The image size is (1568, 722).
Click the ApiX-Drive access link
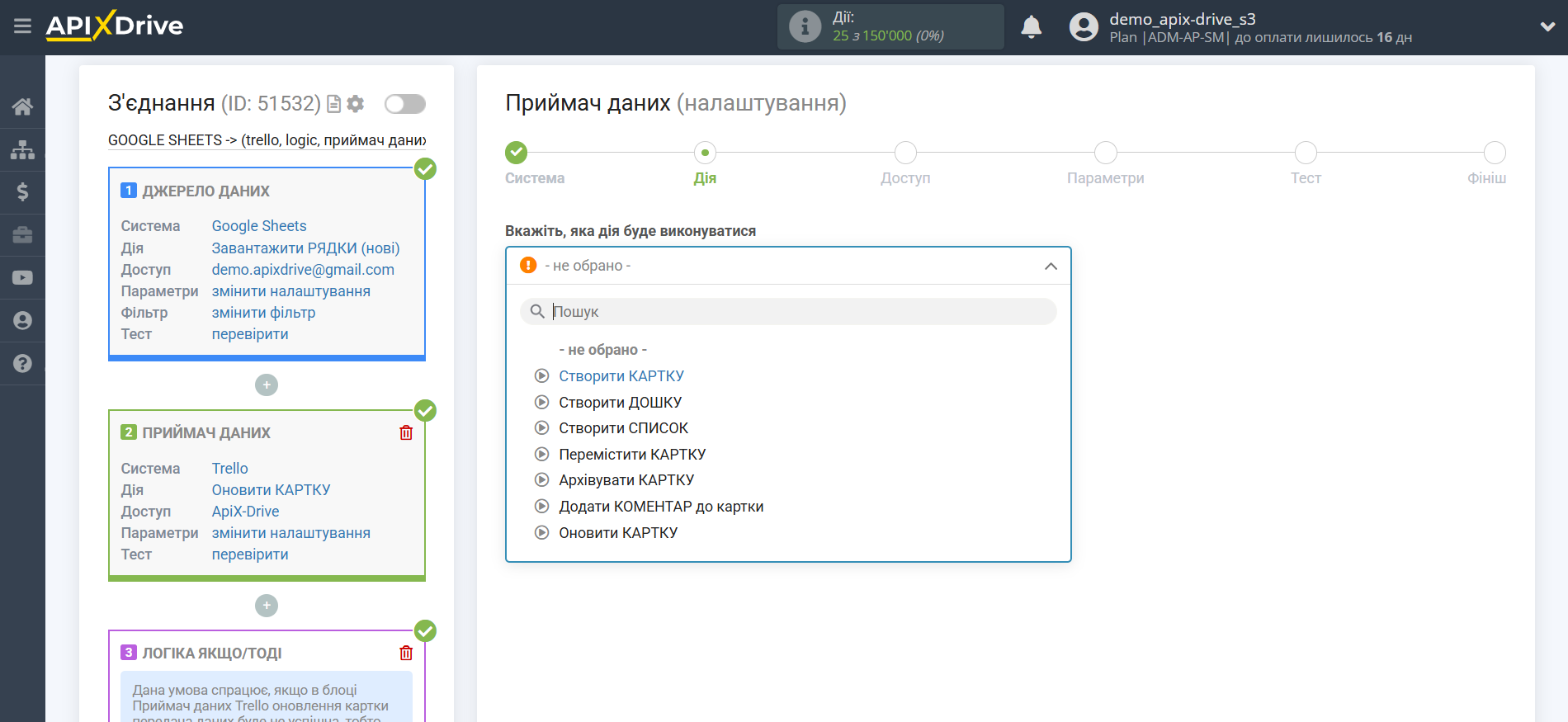[x=245, y=512]
